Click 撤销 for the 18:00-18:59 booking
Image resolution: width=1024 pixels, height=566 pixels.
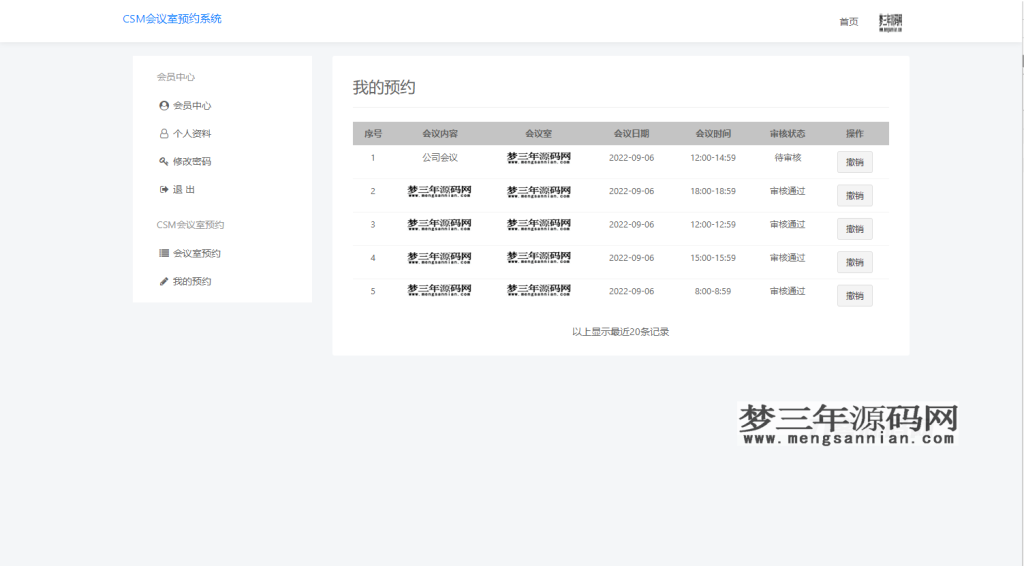point(854,196)
